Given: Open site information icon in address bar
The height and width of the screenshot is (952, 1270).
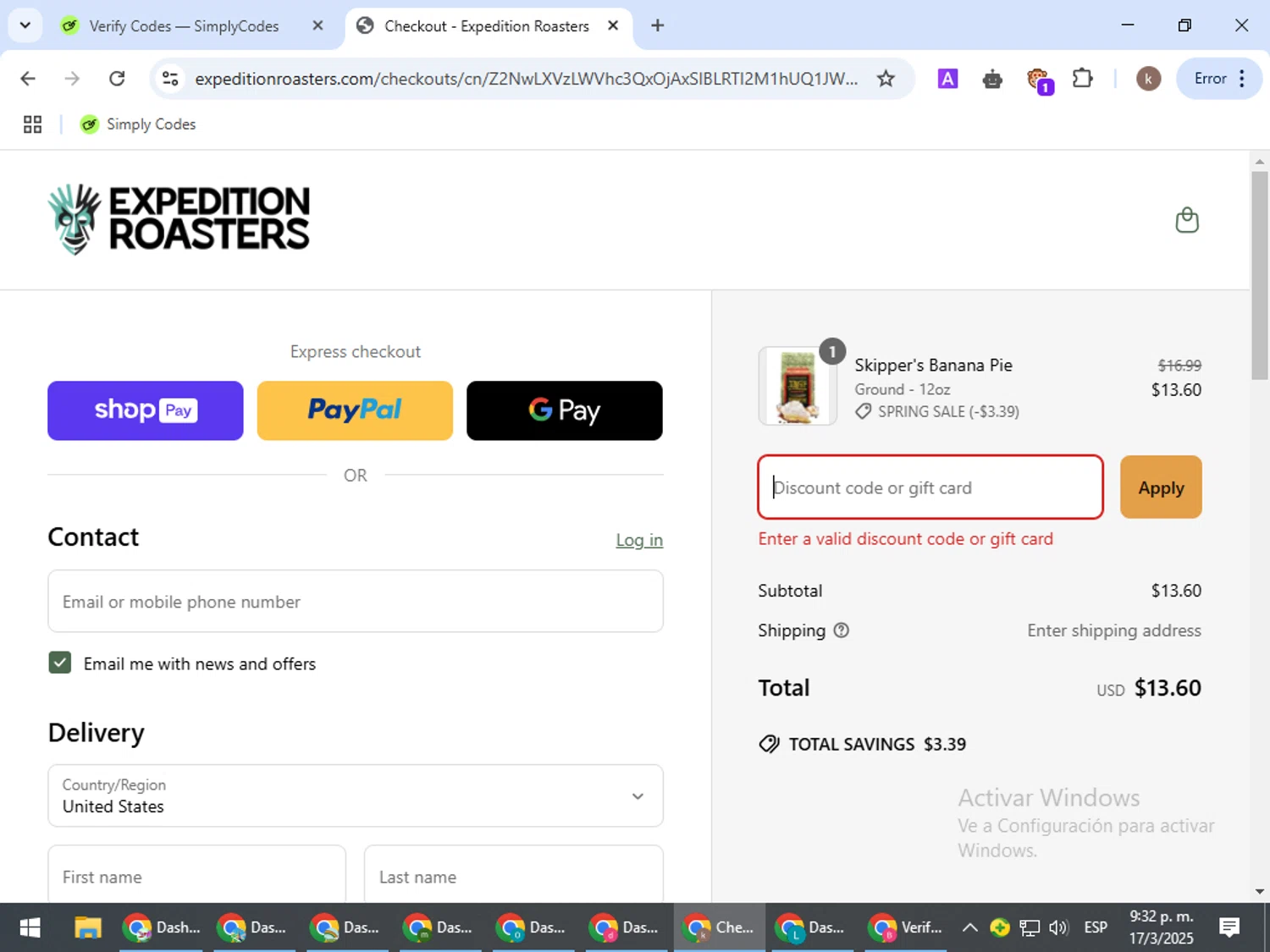Looking at the screenshot, I should pyautogui.click(x=170, y=79).
